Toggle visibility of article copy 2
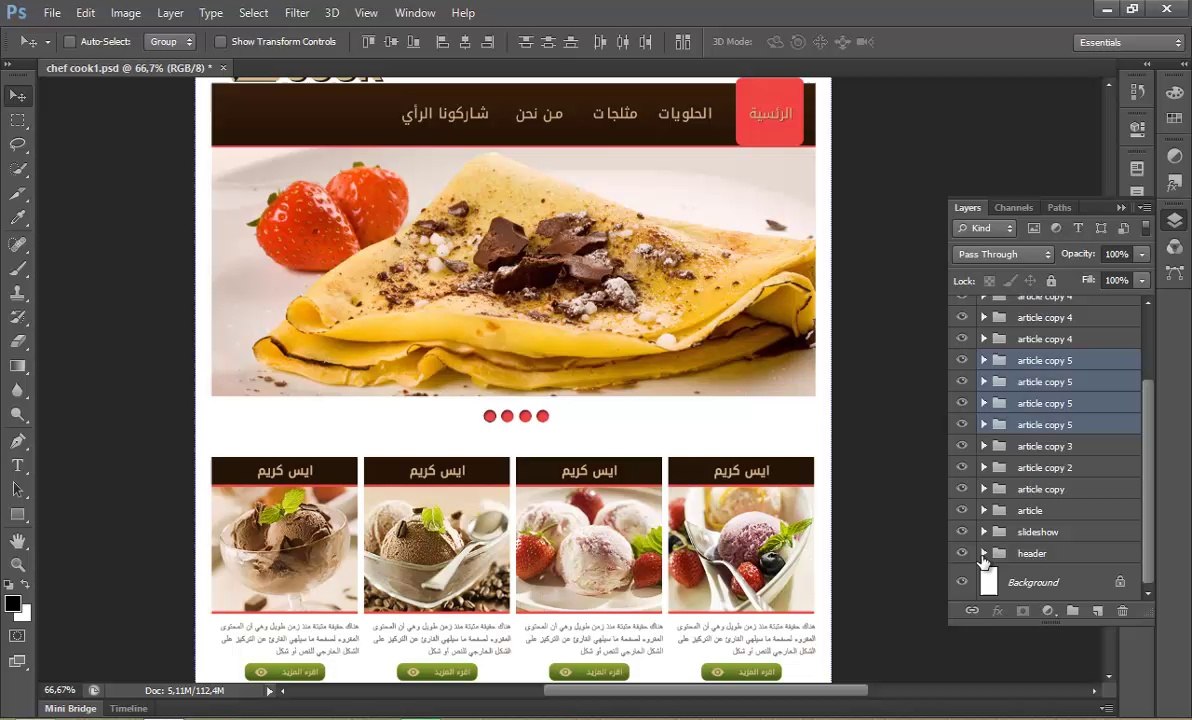The height and width of the screenshot is (720, 1192). coord(962,467)
